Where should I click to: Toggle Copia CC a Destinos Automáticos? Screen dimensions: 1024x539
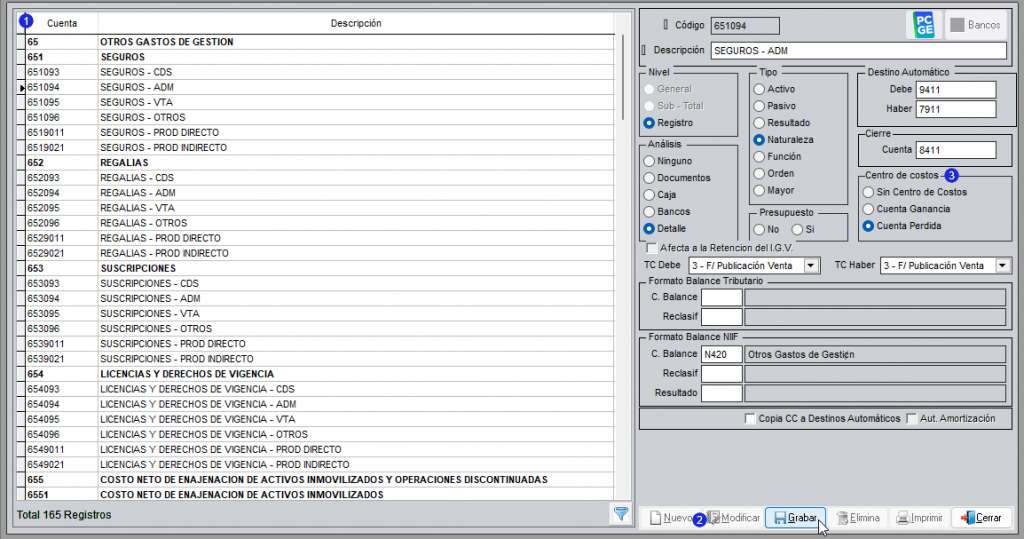(x=750, y=419)
